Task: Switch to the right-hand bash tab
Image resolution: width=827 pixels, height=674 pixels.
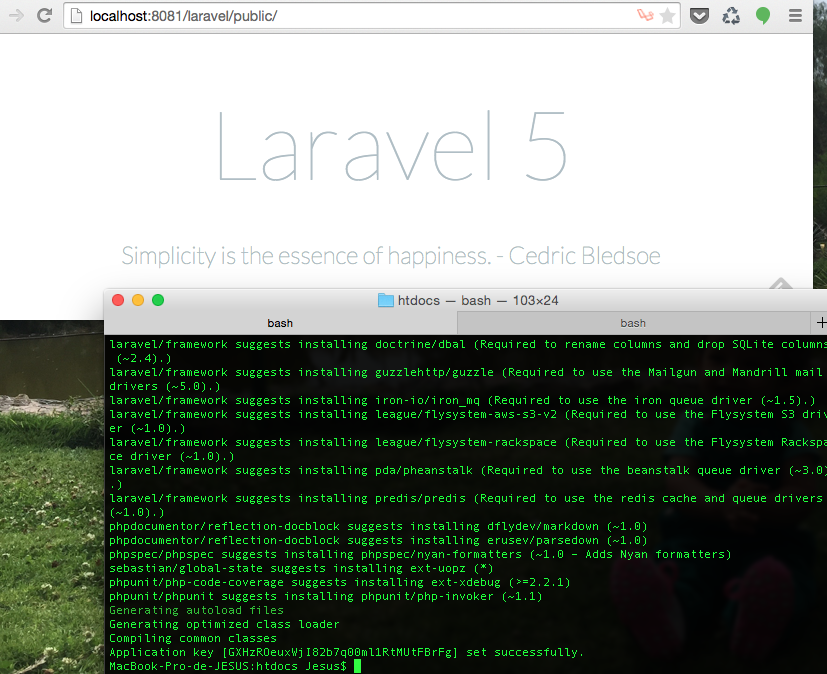Action: pyautogui.click(x=633, y=322)
